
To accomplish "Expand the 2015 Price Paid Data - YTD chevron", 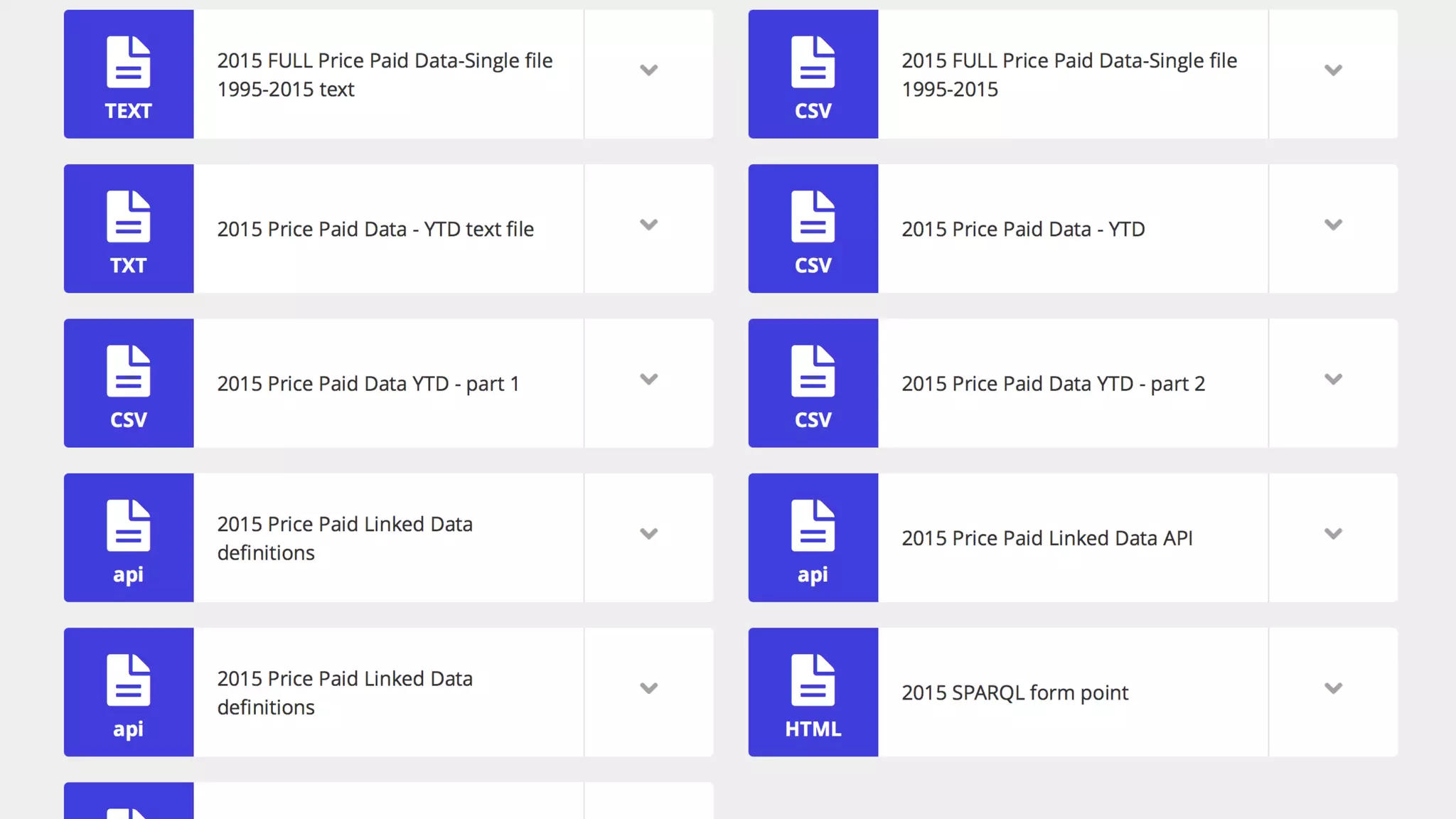I will (1333, 225).
